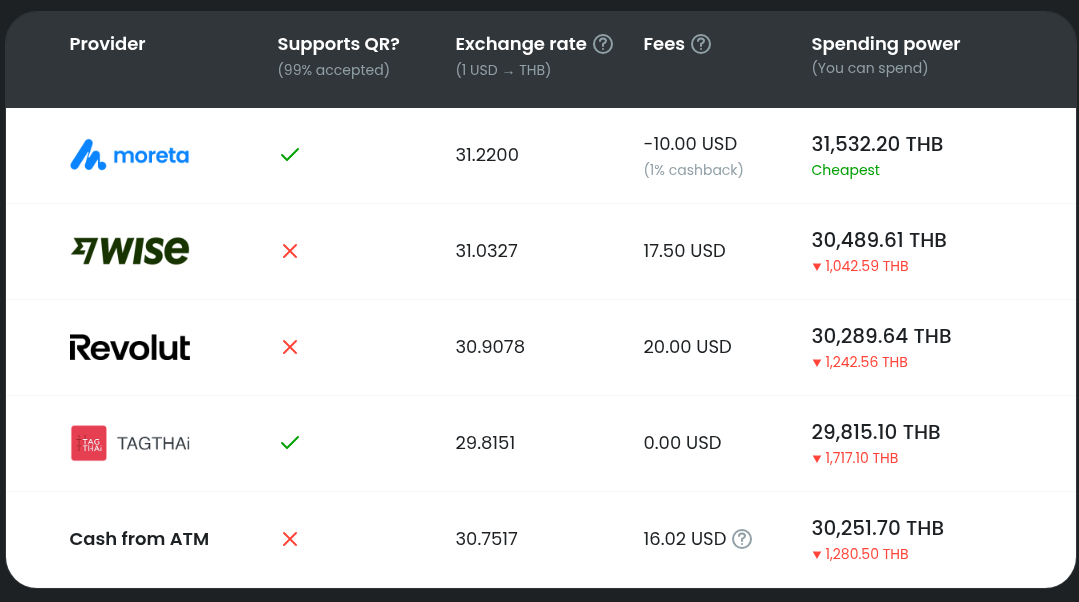Click the red QR cross for Wise
This screenshot has height=602, width=1079.
(x=290, y=251)
